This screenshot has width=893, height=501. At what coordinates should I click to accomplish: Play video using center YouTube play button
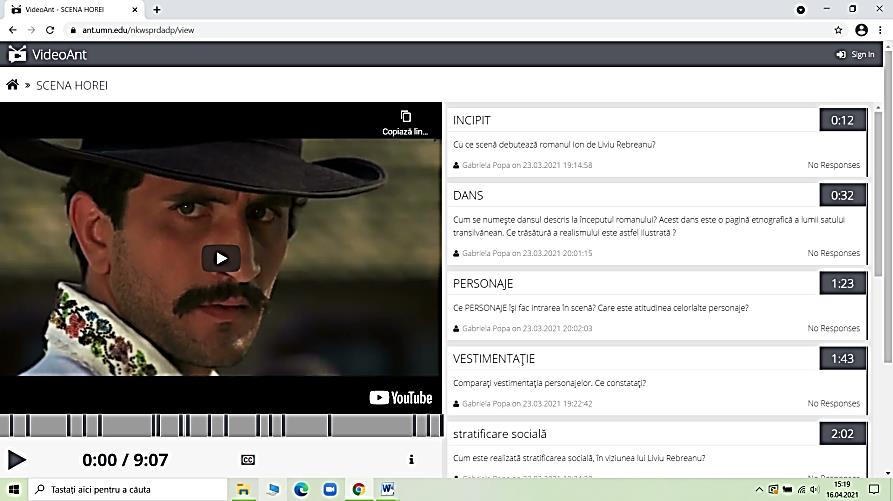tap(221, 258)
